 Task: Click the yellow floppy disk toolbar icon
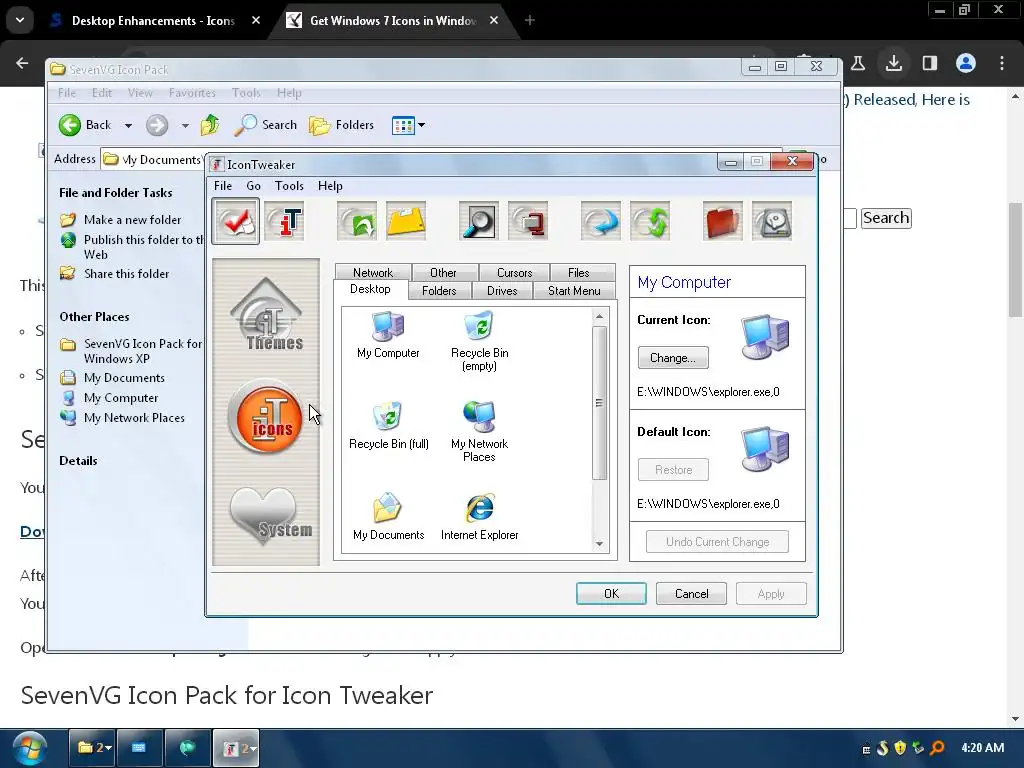click(406, 221)
